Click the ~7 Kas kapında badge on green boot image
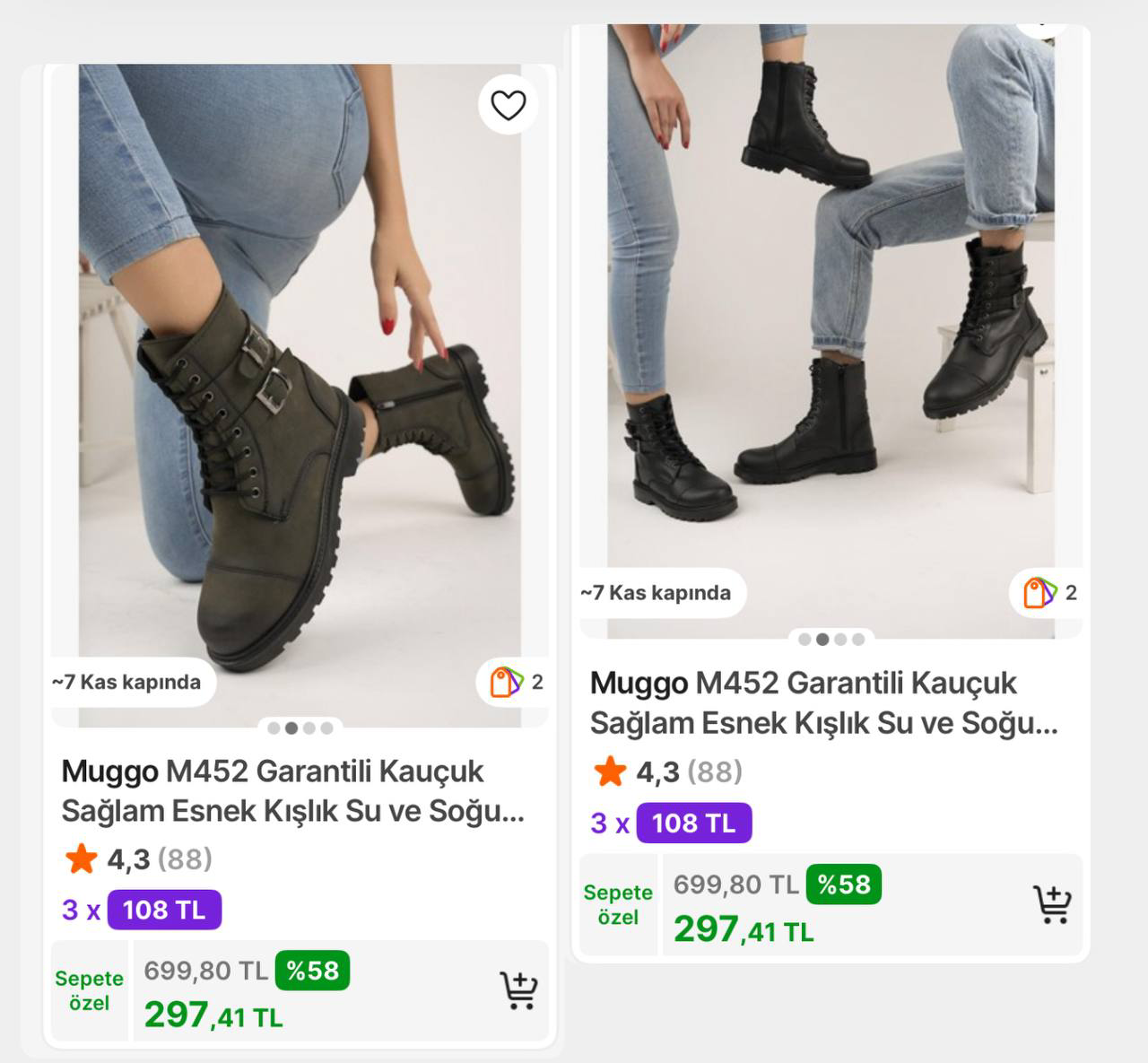 point(126,682)
